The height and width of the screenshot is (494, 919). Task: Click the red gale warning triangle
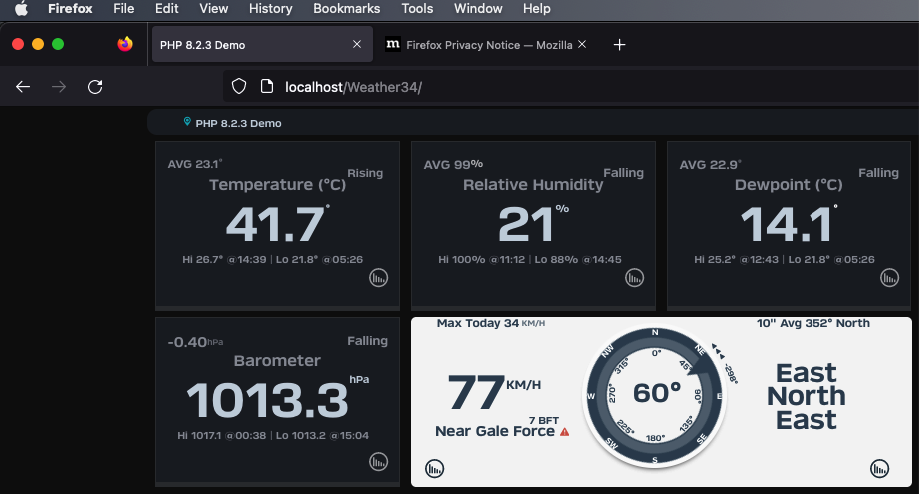coord(564,432)
